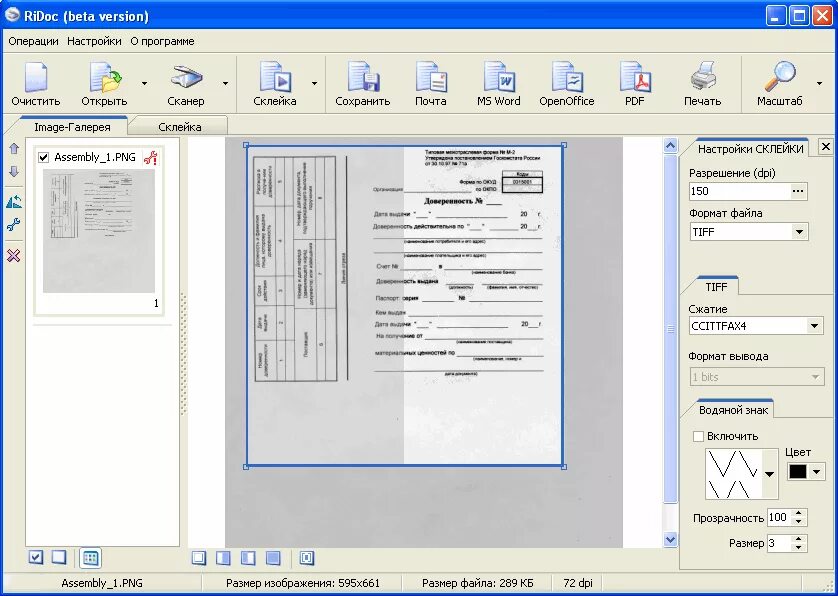Click the Сканер toolbar icon
The image size is (838, 596).
tap(186, 78)
